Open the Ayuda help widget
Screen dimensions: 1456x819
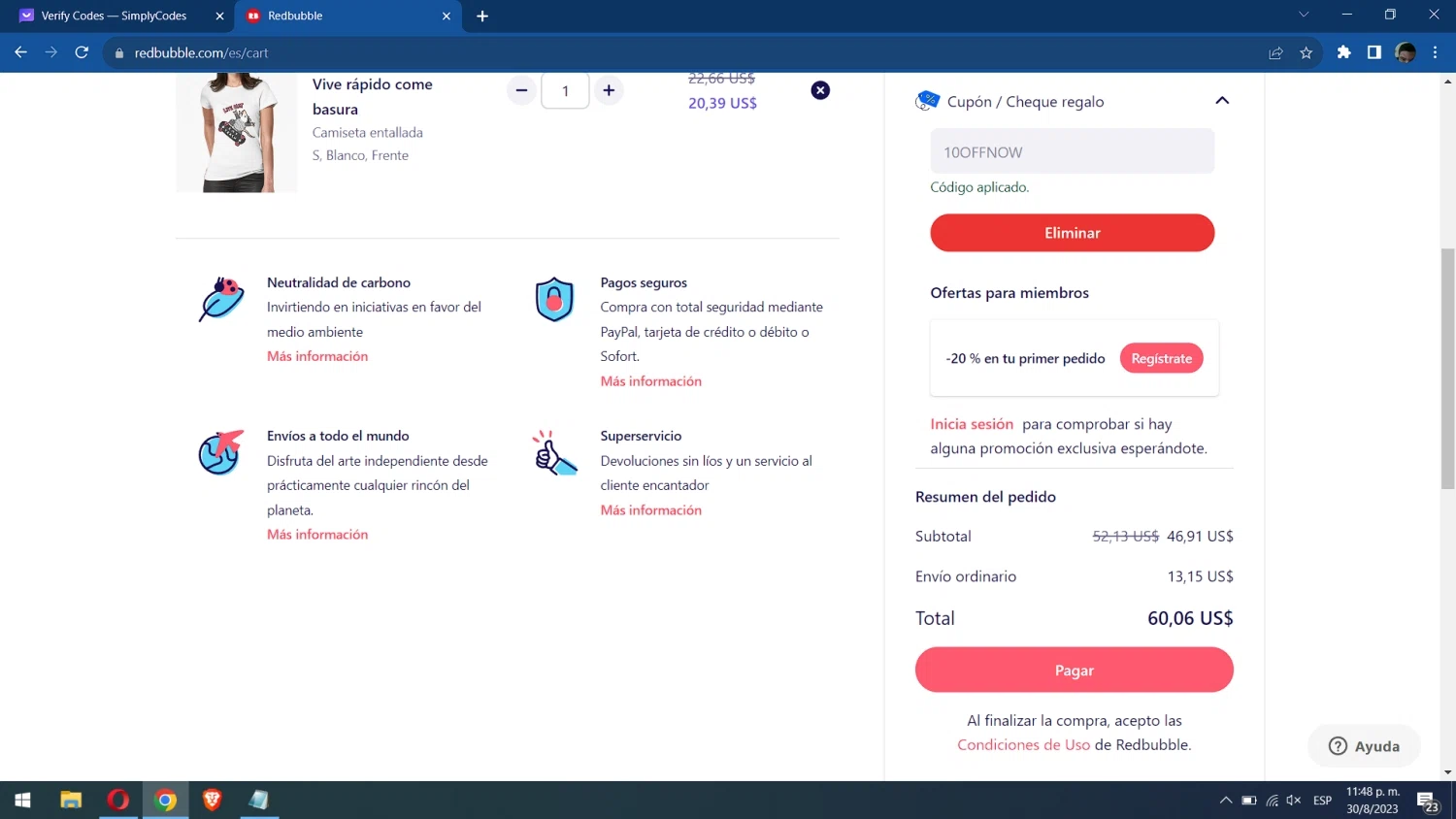click(1364, 745)
